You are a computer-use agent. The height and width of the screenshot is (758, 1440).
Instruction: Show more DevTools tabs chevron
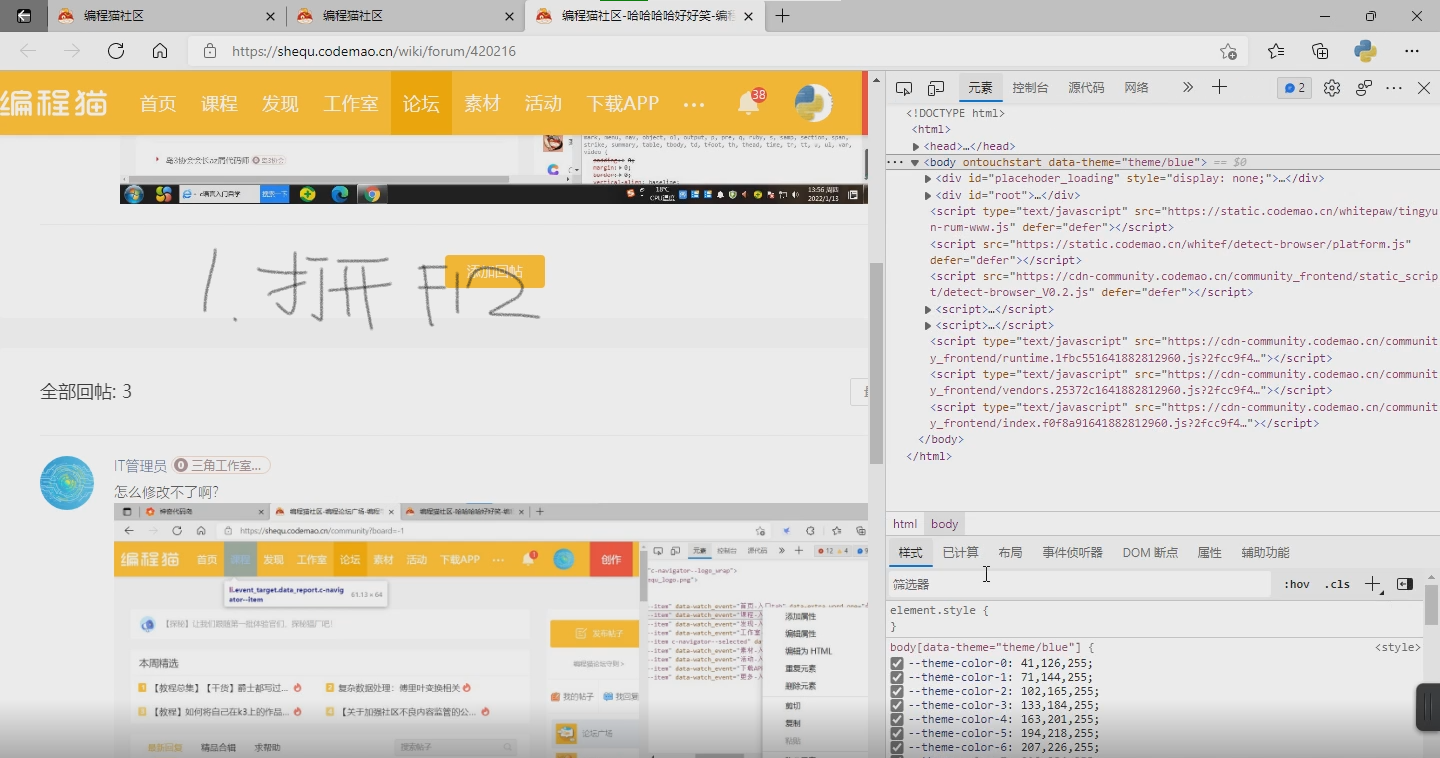coord(1188,88)
